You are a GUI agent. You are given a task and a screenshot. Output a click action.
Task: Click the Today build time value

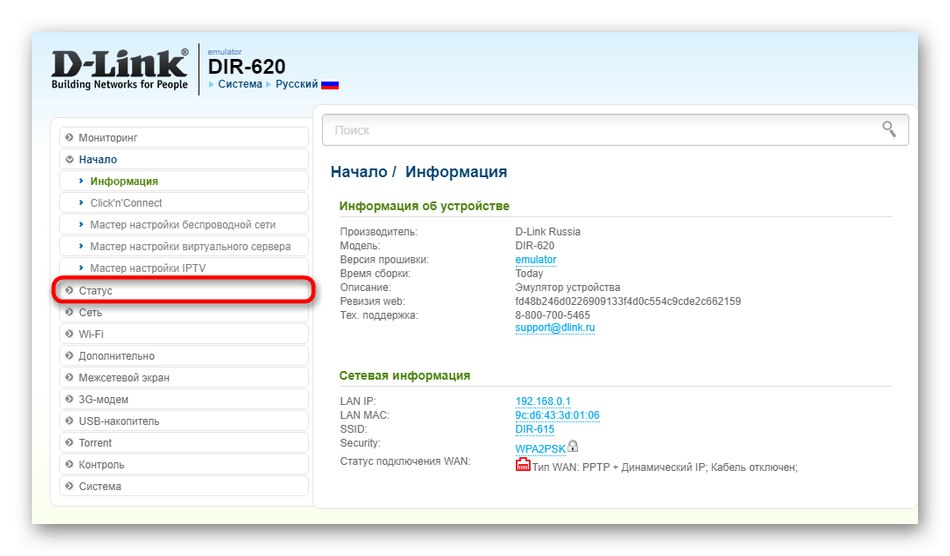(x=529, y=273)
